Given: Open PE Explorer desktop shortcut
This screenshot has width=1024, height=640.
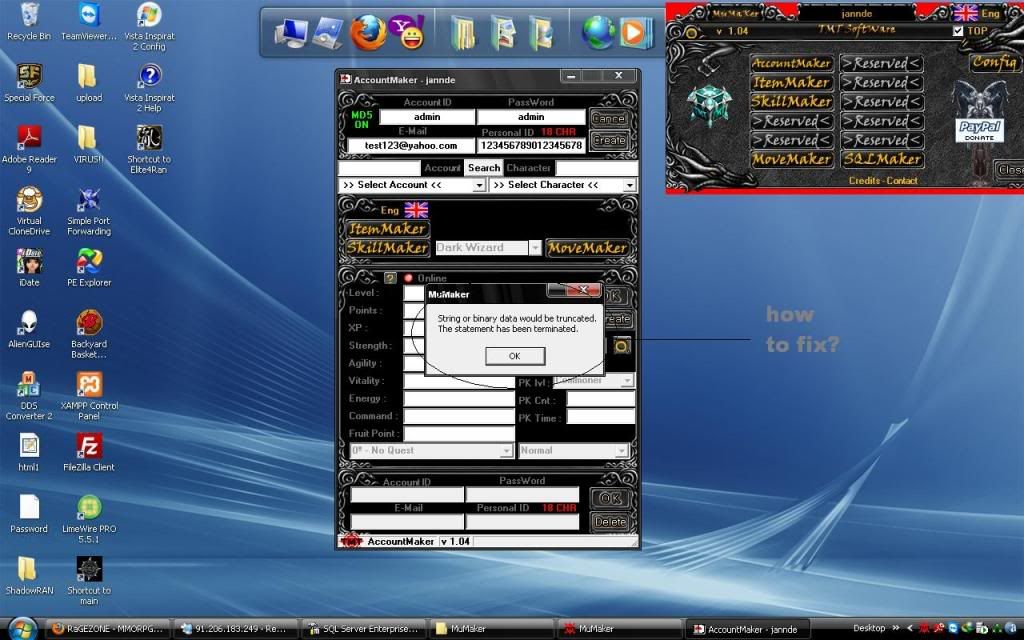Looking at the screenshot, I should click(x=90, y=261).
